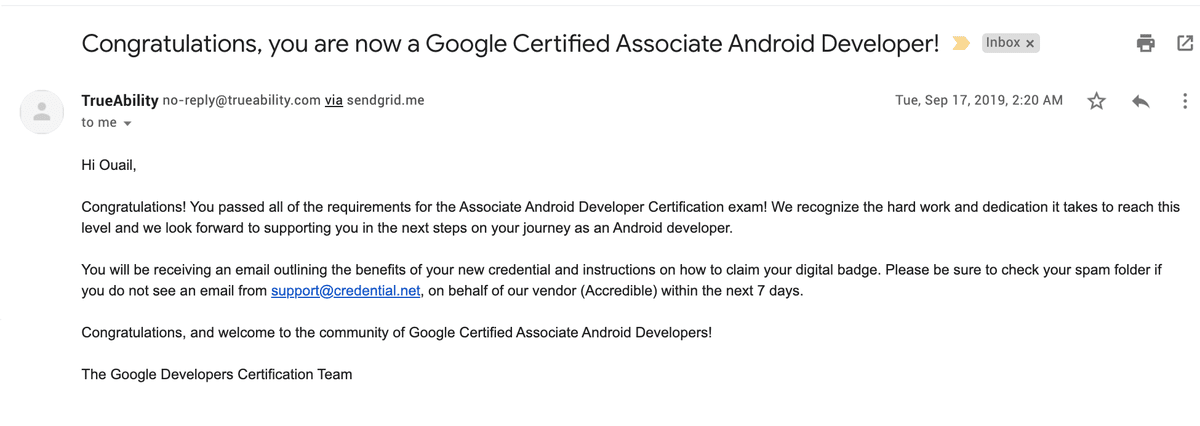1200x426 pixels.
Task: Click the sender's profile avatar
Action: tap(42, 112)
